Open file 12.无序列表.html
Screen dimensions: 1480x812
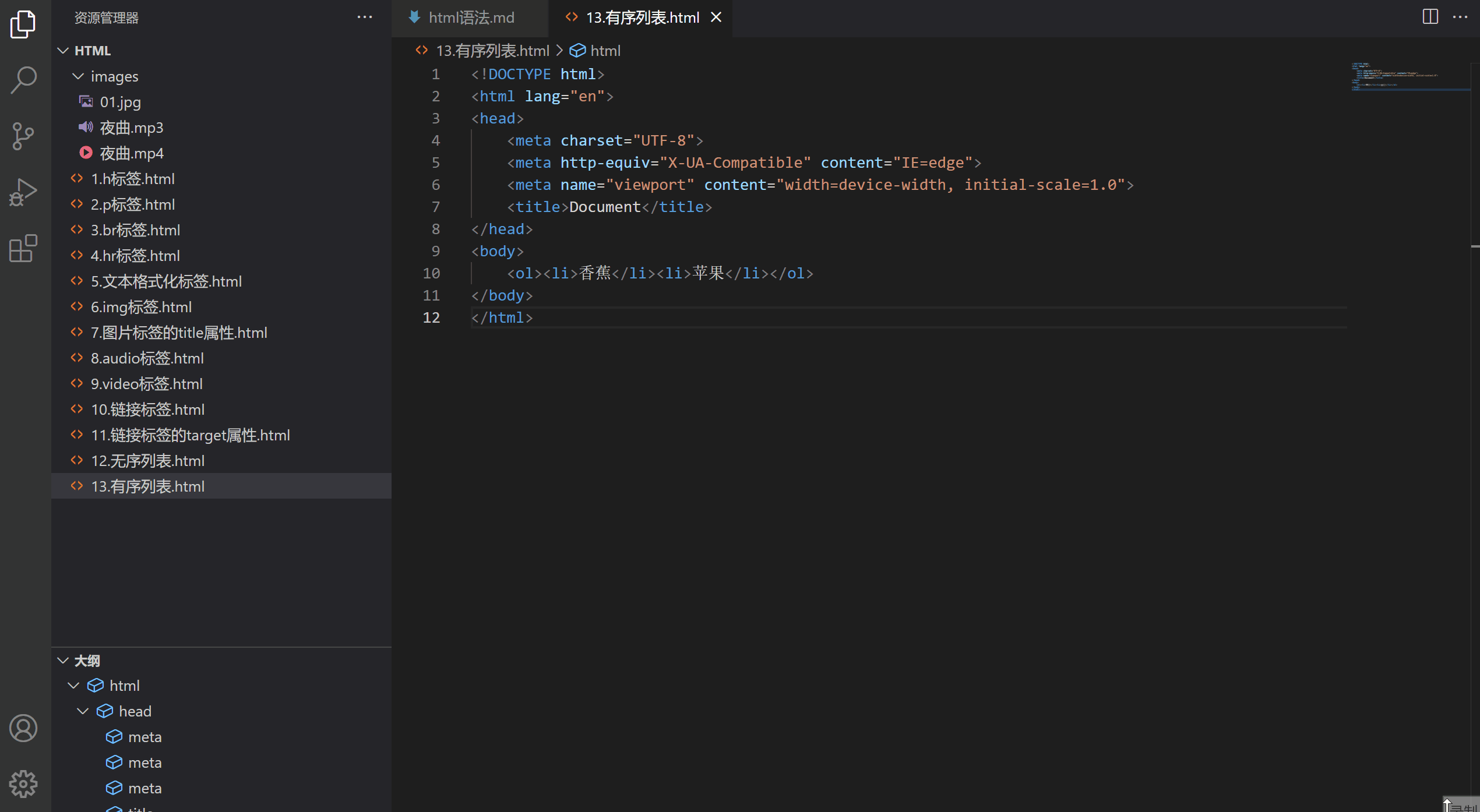(149, 460)
